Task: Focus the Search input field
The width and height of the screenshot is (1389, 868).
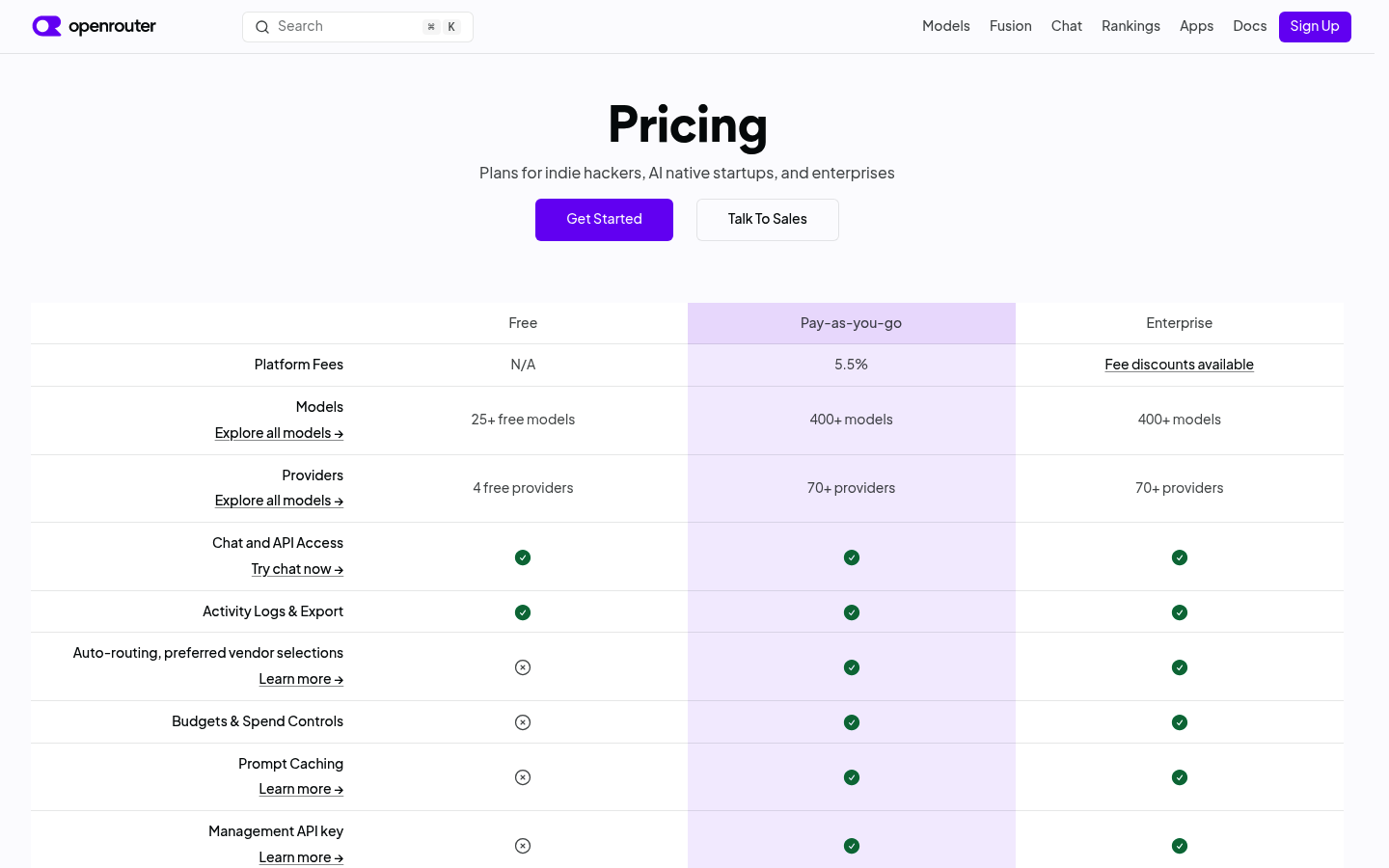Action: [358, 27]
